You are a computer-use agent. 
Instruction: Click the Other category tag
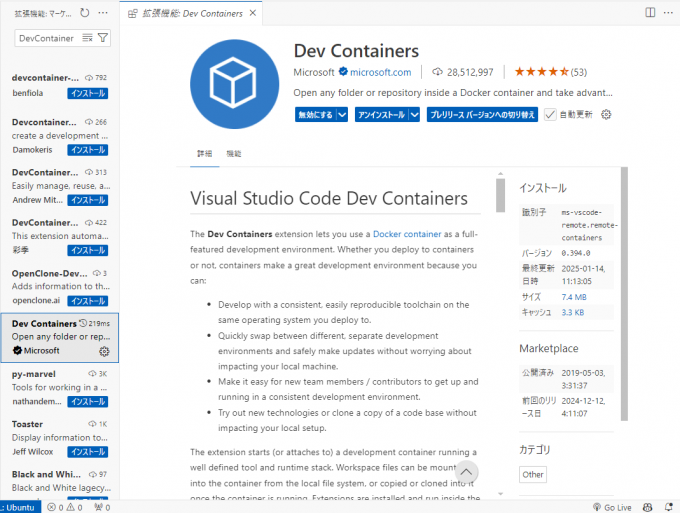point(533,474)
